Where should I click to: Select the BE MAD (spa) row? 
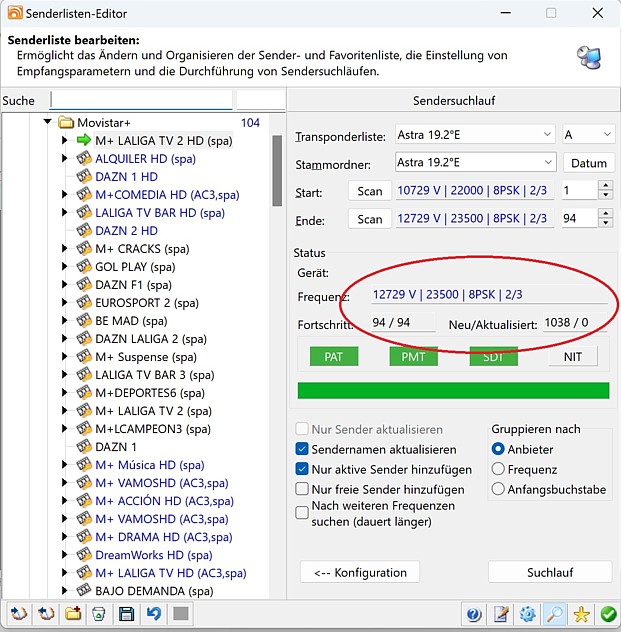[131, 320]
